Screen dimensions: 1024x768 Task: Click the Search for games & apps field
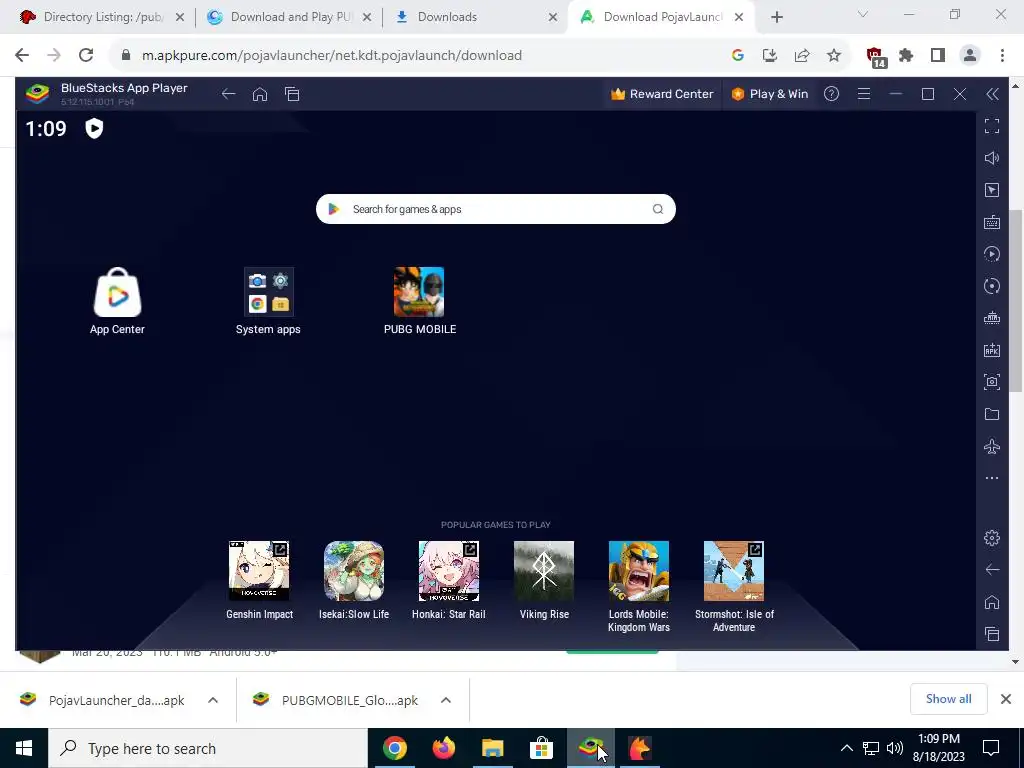(496, 209)
